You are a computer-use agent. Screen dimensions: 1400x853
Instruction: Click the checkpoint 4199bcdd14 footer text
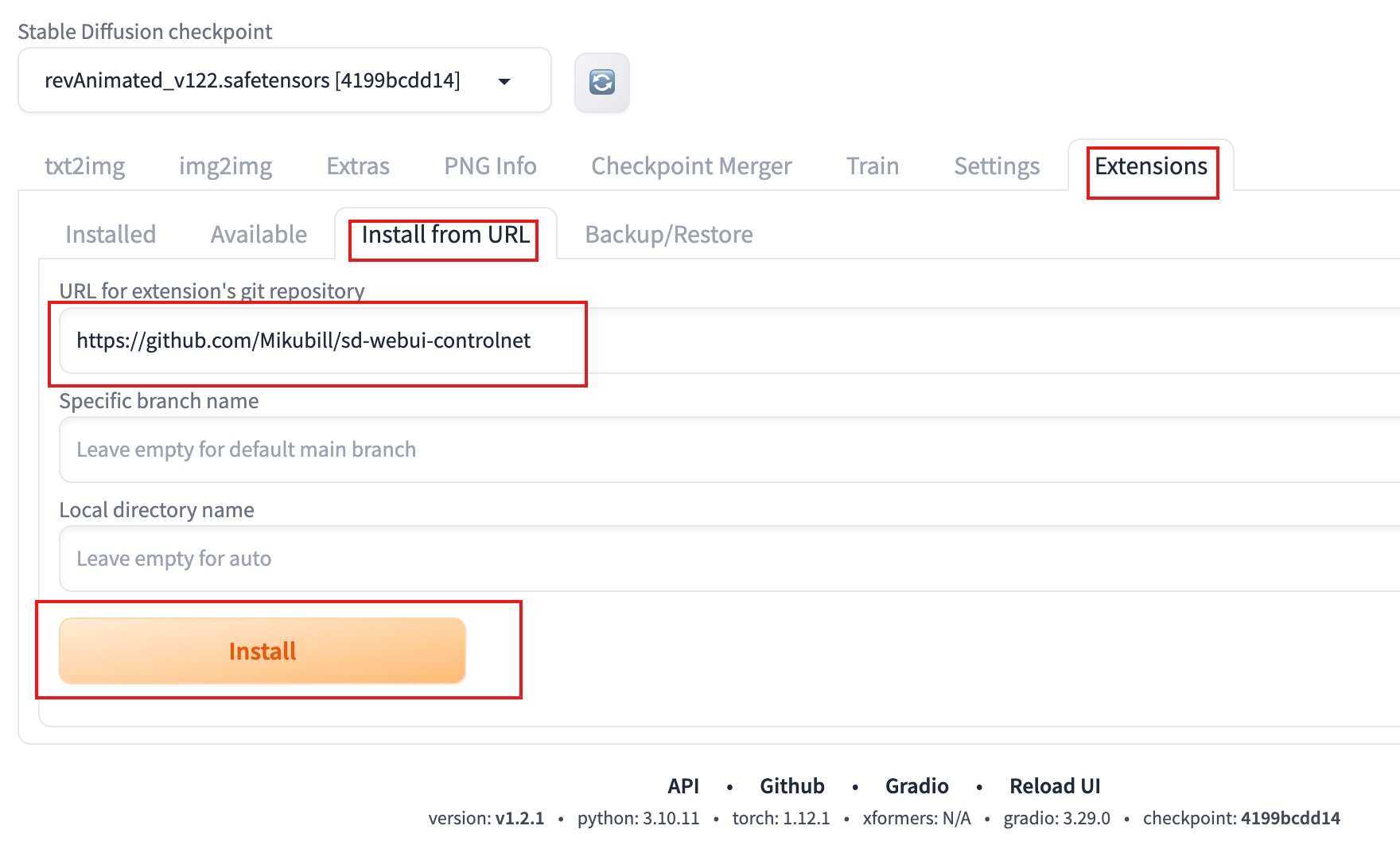coord(1242,818)
